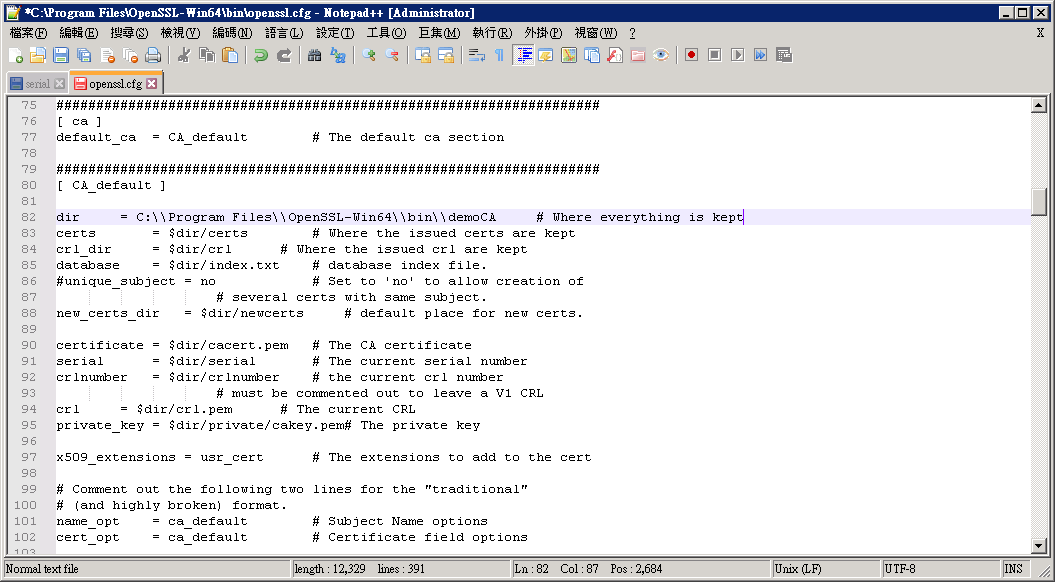This screenshot has height=582, width=1055.
Task: Open Folder as Workspace icon
Action: (638, 56)
